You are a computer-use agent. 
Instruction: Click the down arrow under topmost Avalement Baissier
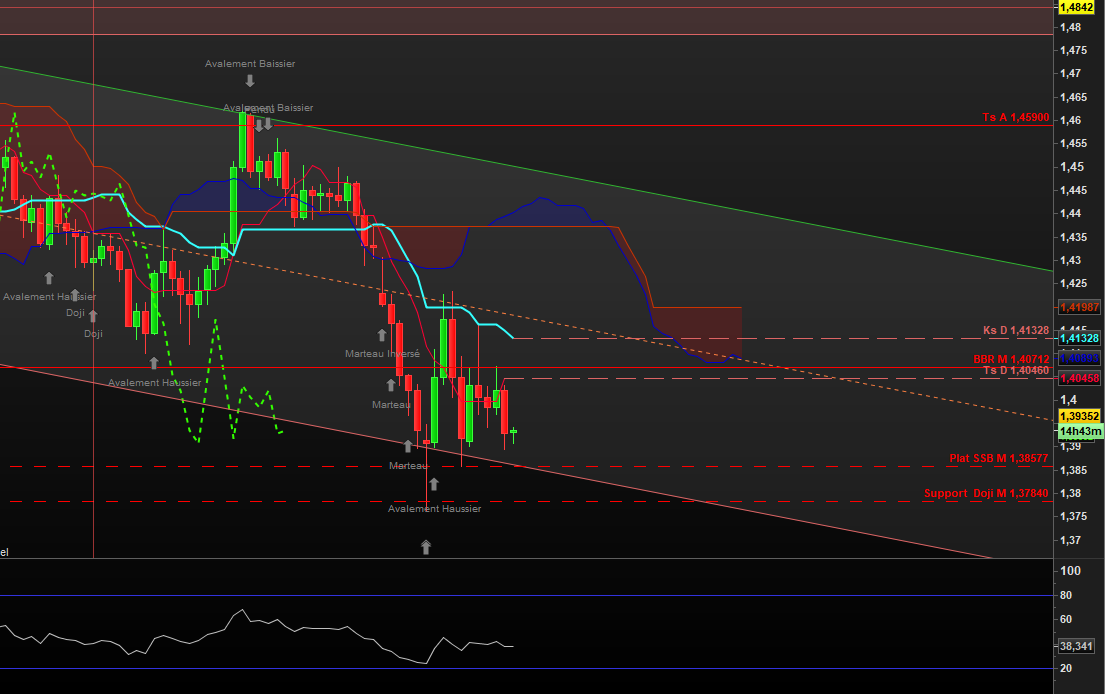pos(249,80)
